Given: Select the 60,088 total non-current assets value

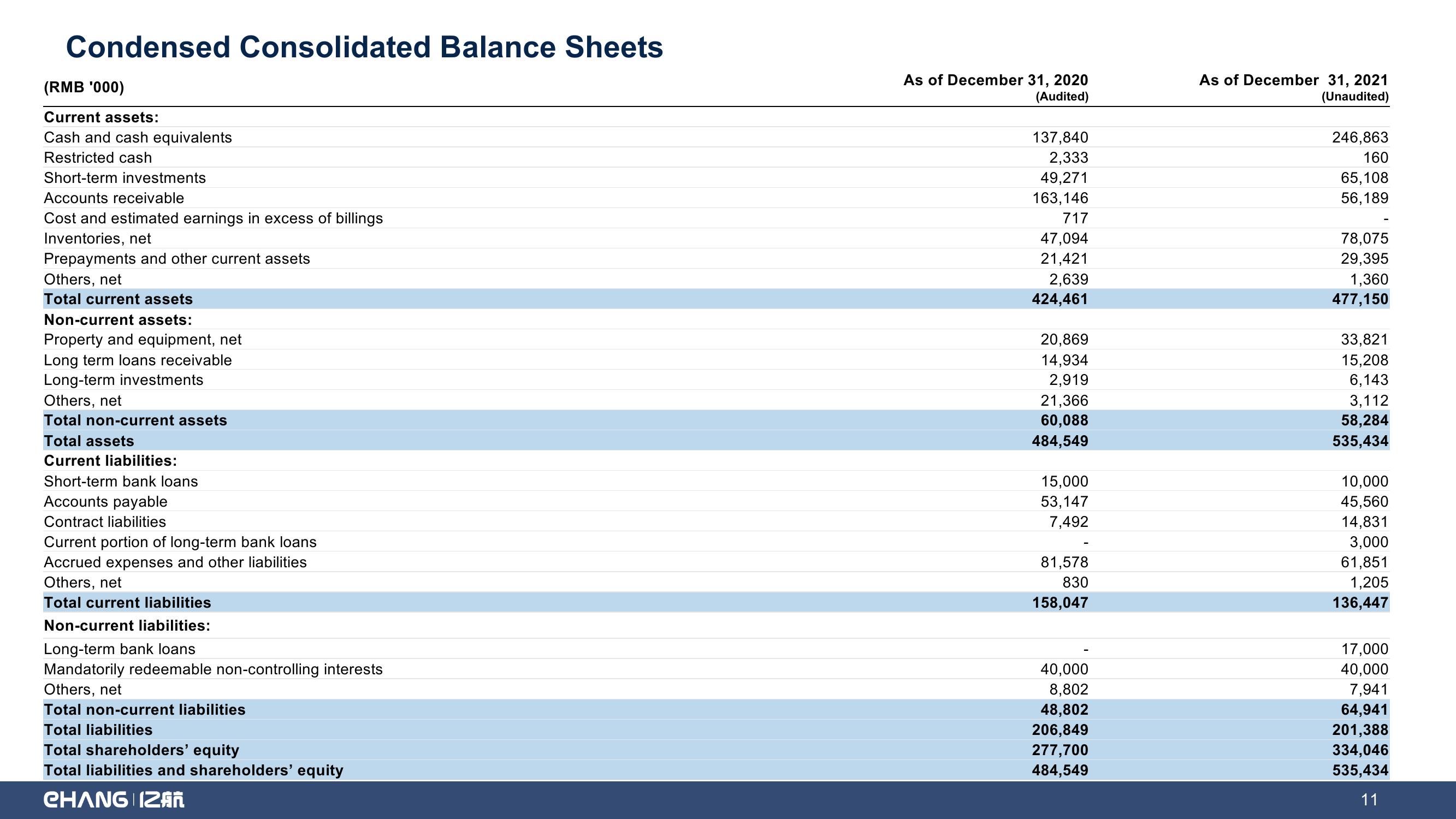Looking at the screenshot, I should (1064, 420).
